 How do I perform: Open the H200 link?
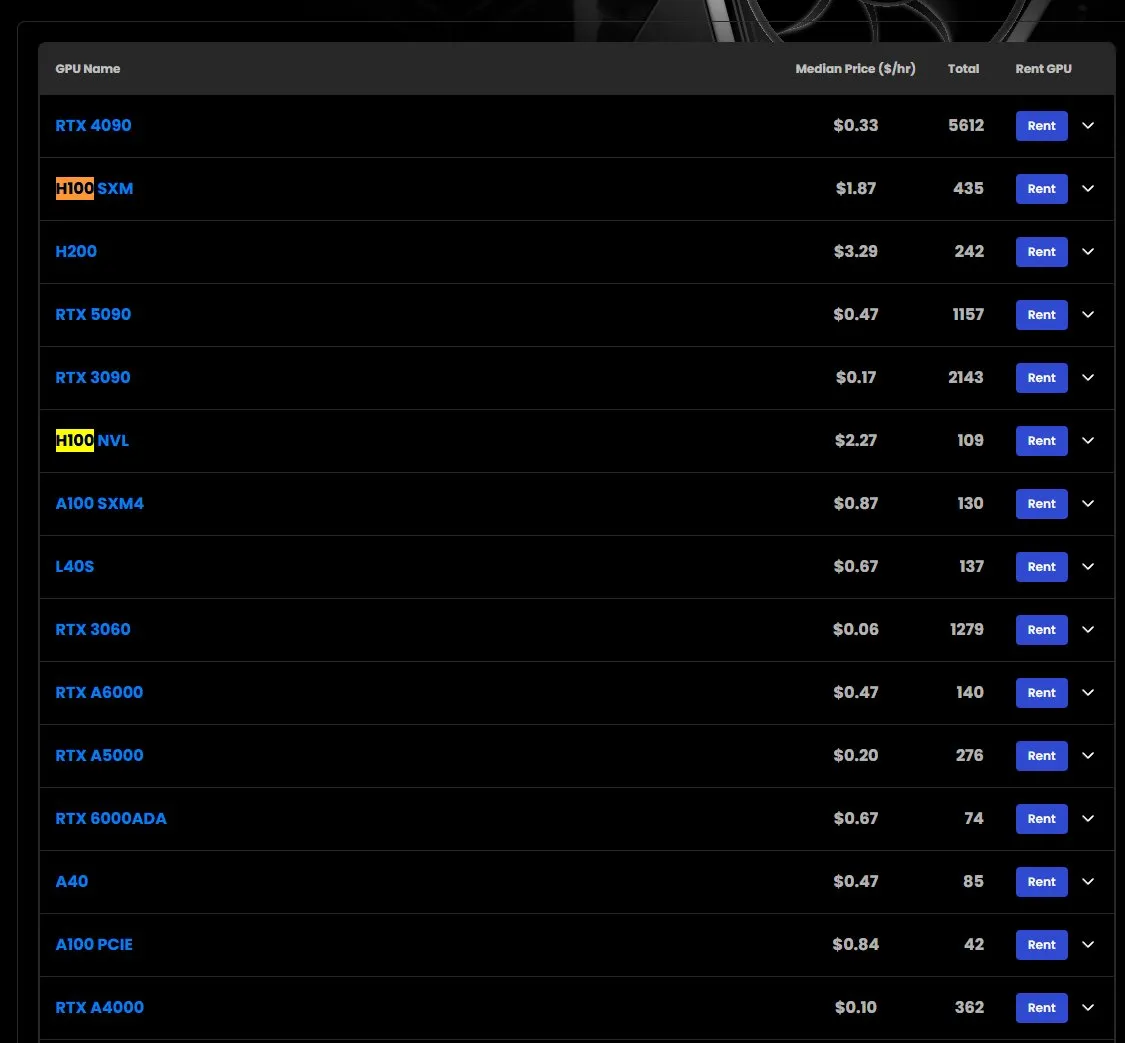76,252
